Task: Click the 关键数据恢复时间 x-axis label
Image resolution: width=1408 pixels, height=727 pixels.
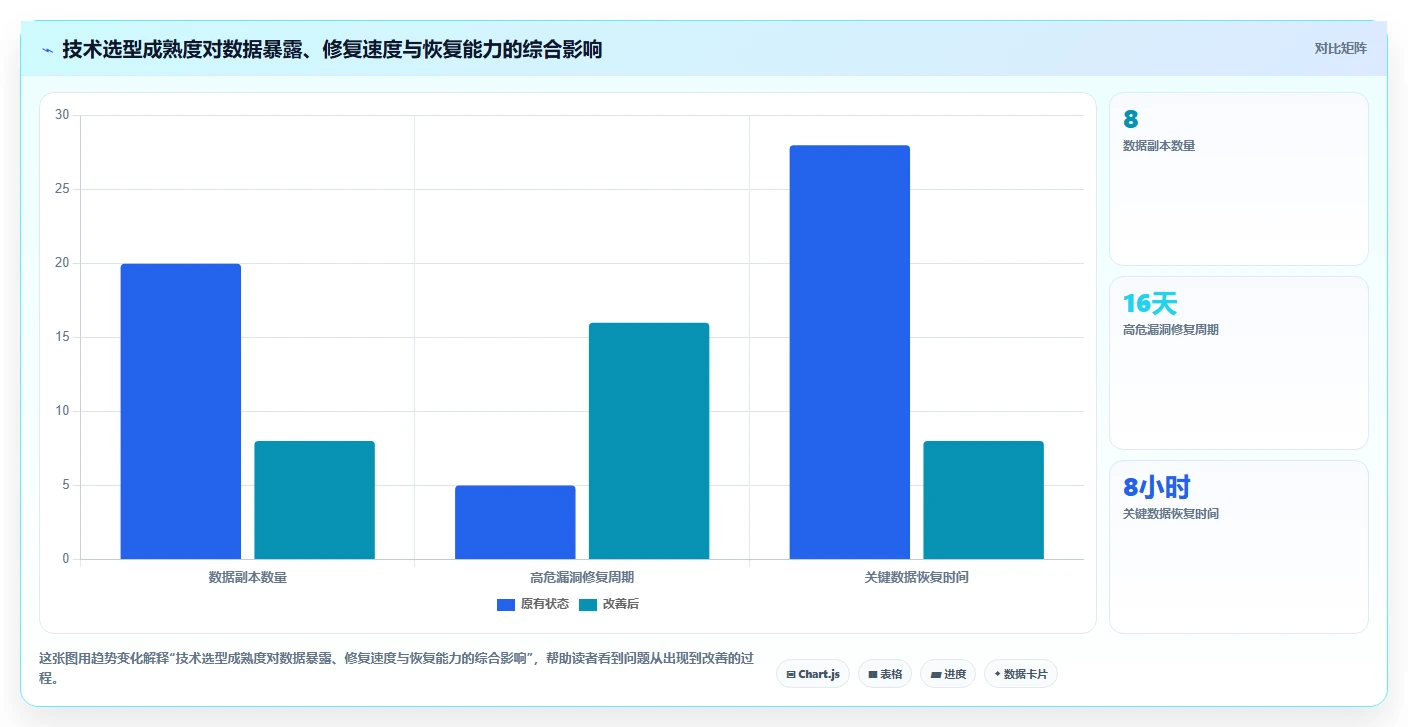Action: 917,577
